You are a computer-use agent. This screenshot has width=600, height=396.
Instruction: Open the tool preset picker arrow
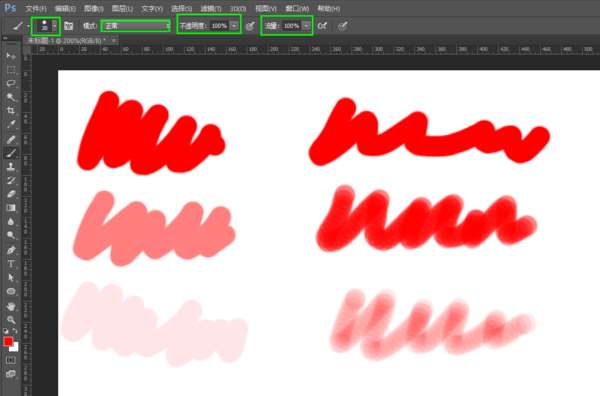click(x=28, y=26)
